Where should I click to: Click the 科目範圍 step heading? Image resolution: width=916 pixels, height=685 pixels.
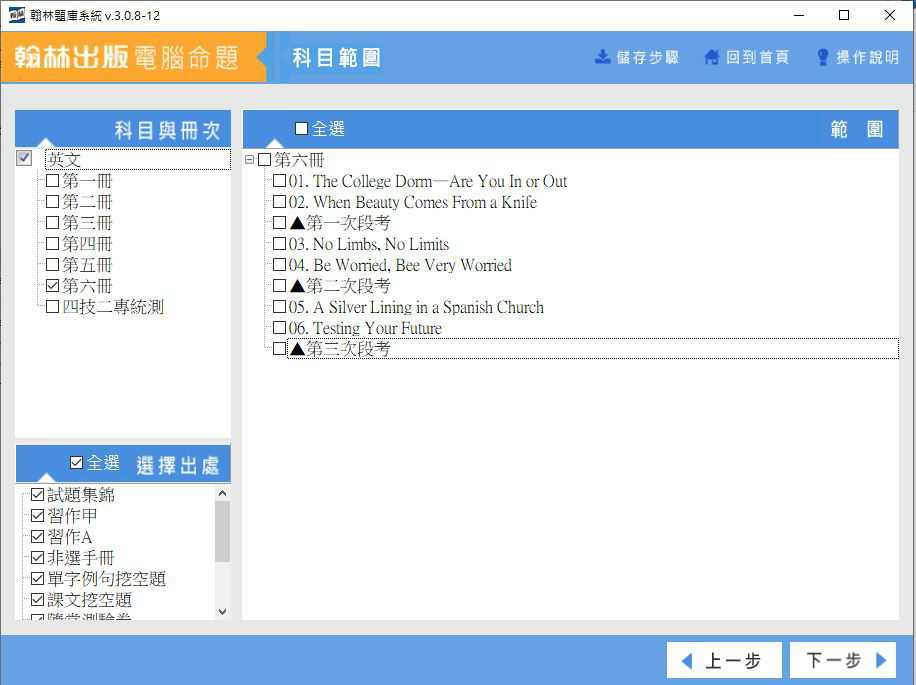pos(336,58)
